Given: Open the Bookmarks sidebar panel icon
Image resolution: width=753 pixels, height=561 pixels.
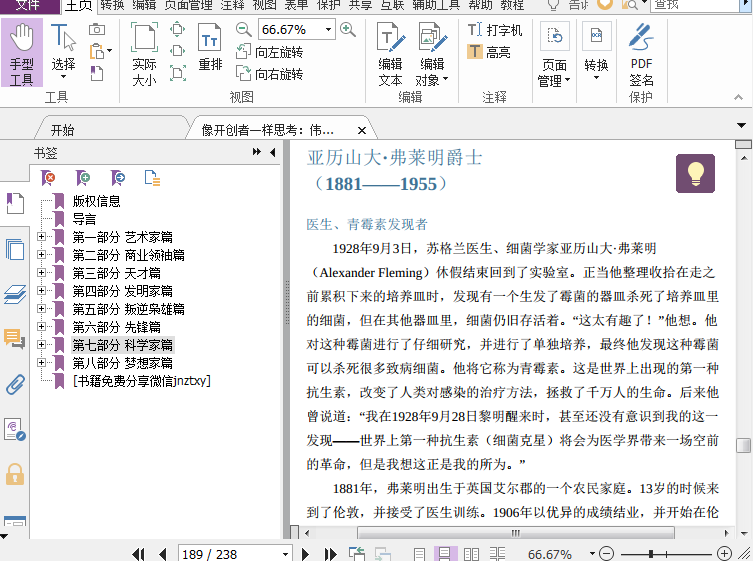Looking at the screenshot, I should pos(15,204).
